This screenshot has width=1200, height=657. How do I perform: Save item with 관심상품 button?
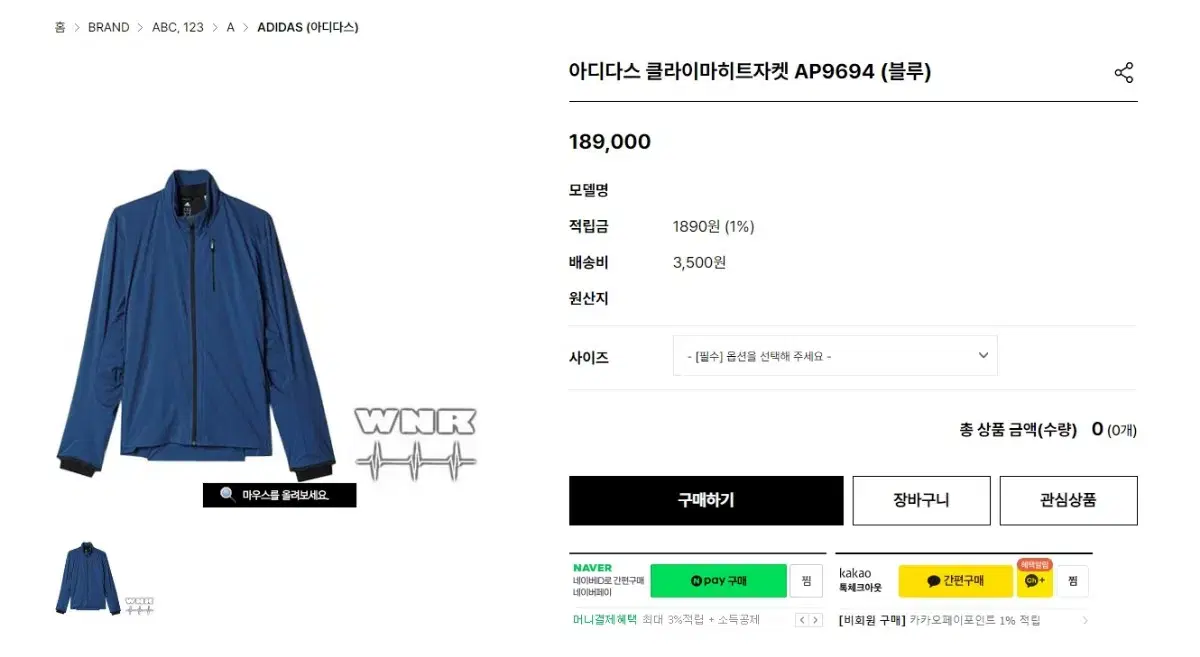(1068, 500)
